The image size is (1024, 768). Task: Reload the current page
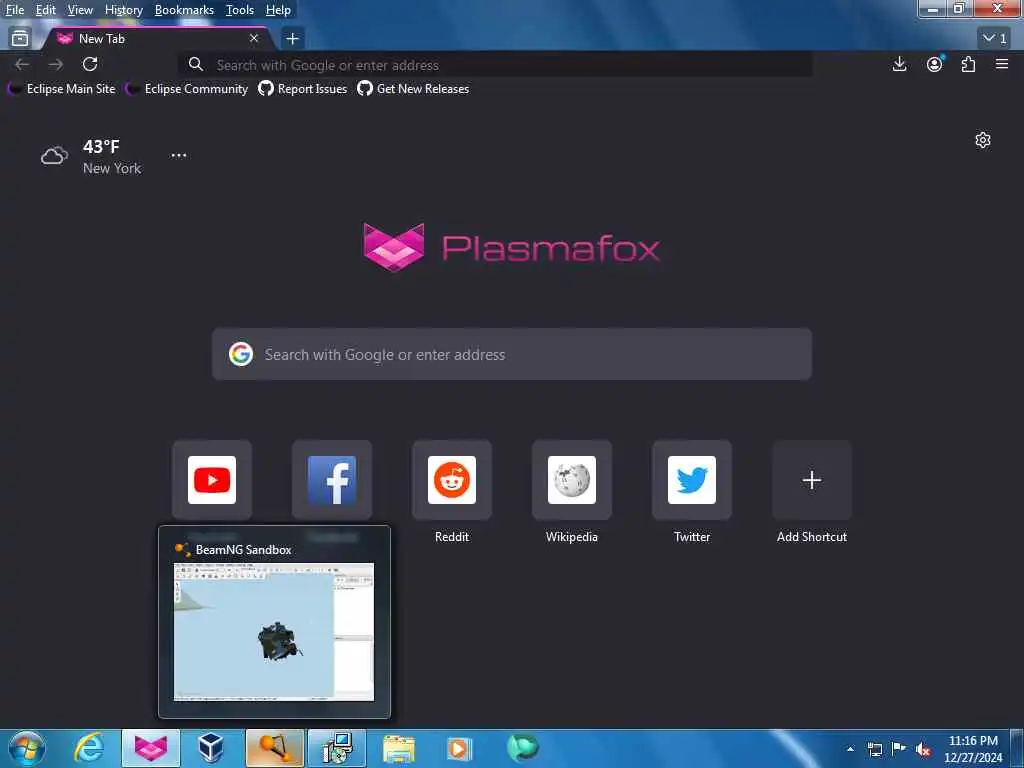coord(90,64)
